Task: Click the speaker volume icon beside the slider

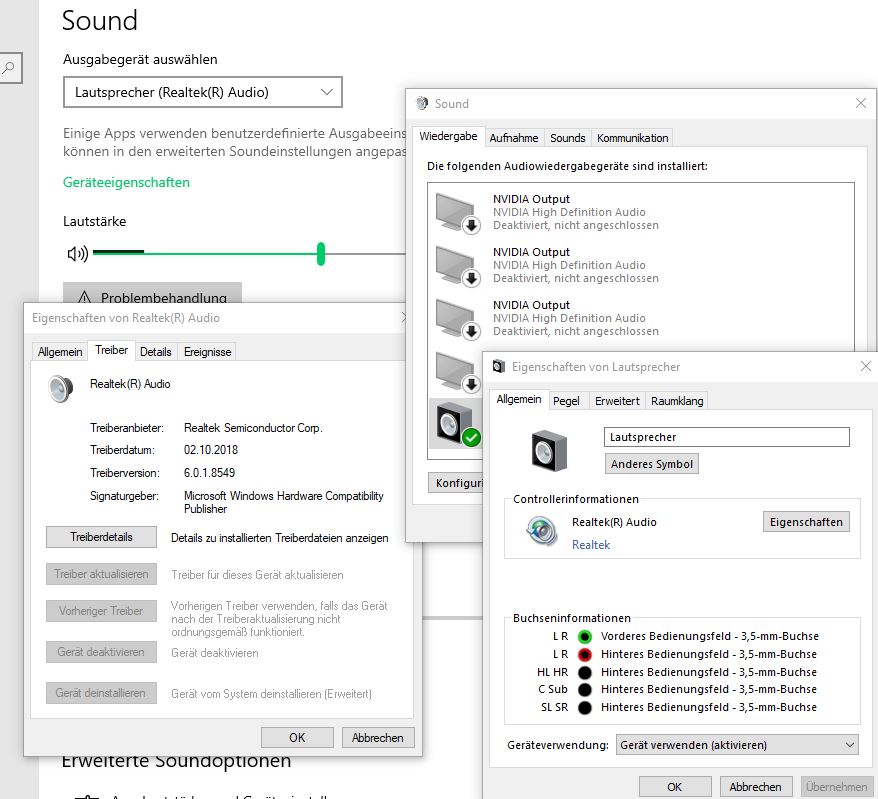Action: [x=78, y=254]
